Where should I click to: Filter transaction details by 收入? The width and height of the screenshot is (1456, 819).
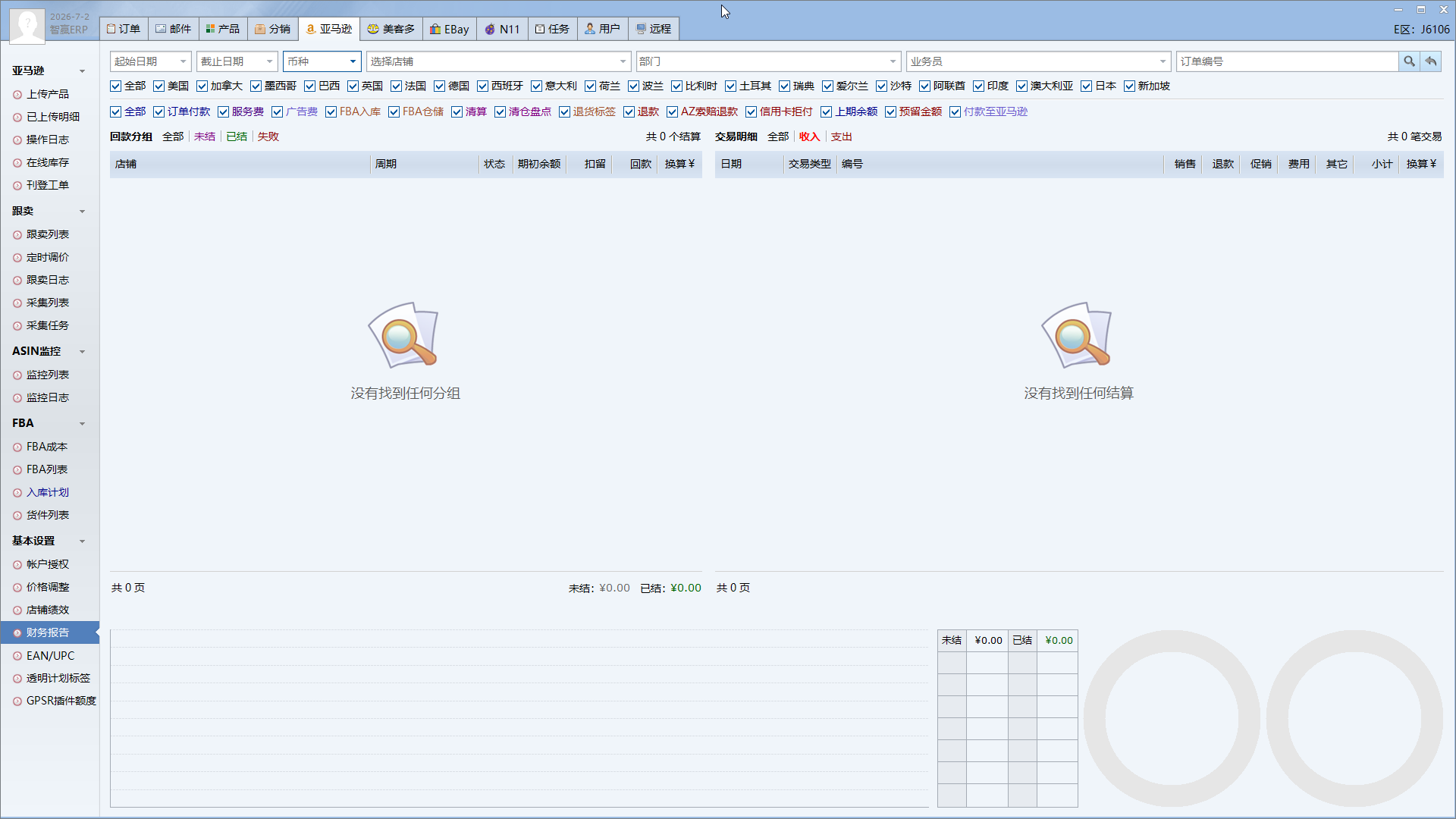pyautogui.click(x=810, y=136)
